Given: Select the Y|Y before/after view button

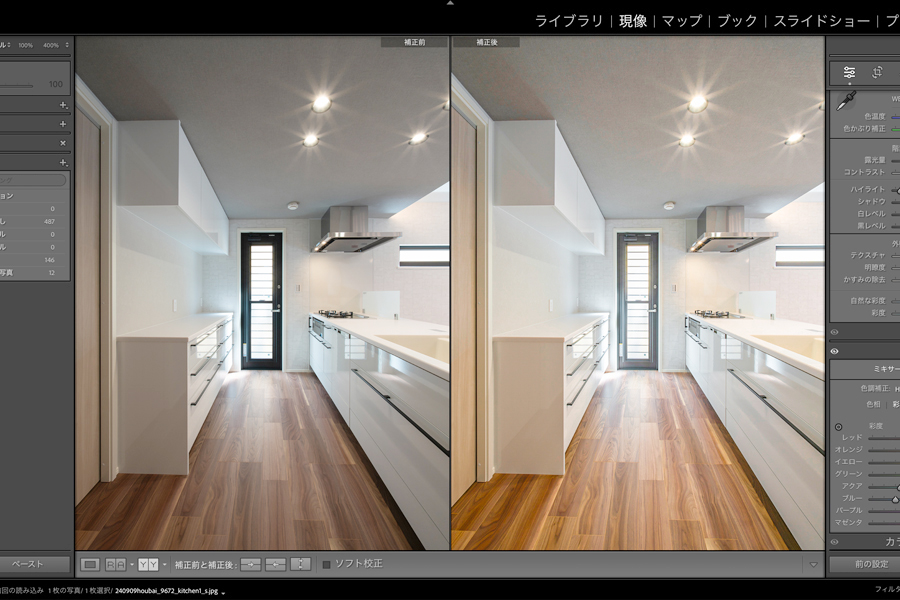Looking at the screenshot, I should tap(148, 564).
